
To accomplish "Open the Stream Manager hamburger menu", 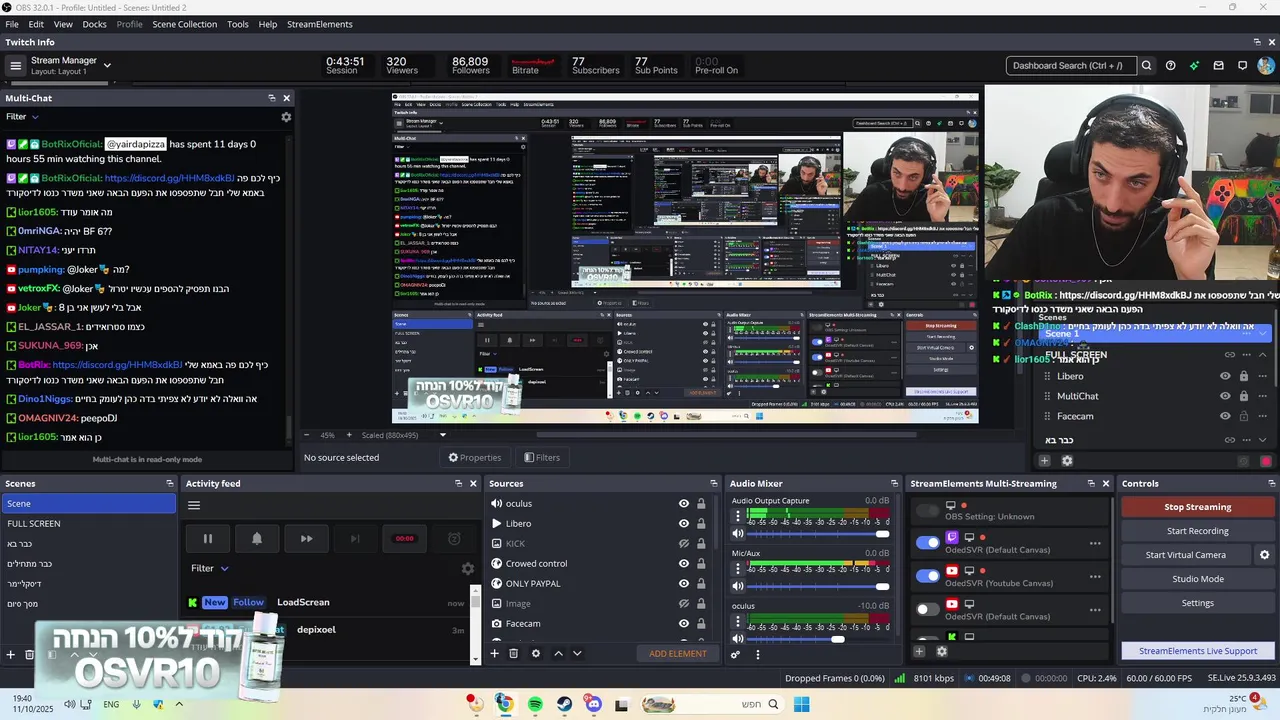I will 15,66.
